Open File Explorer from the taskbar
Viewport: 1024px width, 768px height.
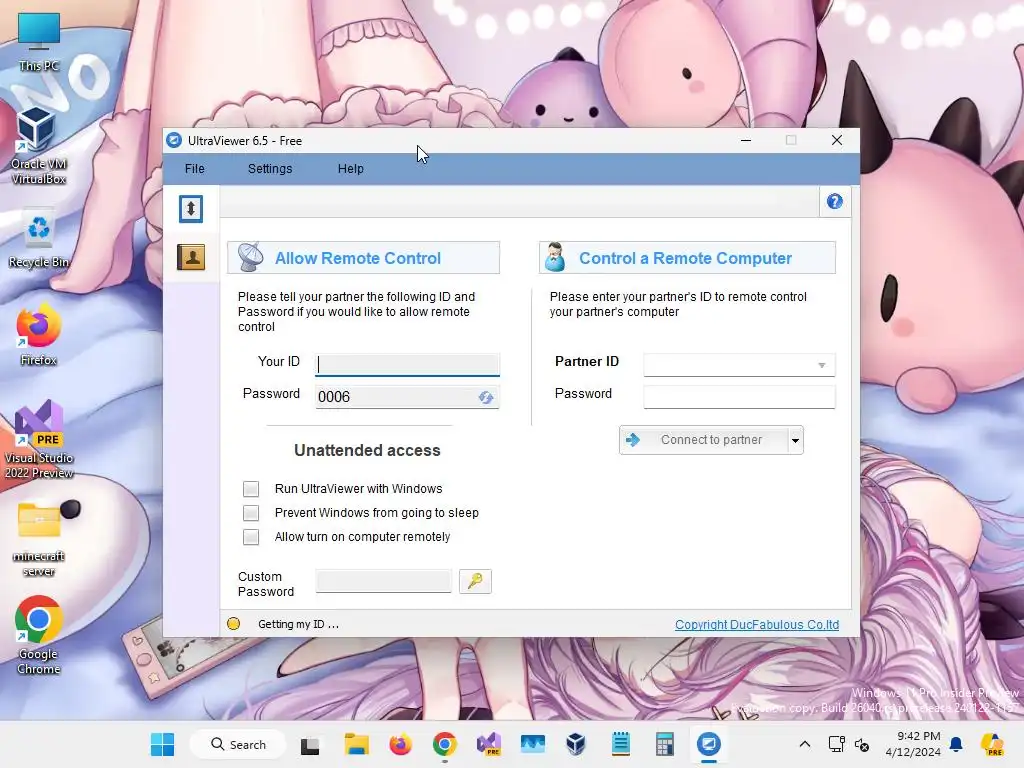357,744
